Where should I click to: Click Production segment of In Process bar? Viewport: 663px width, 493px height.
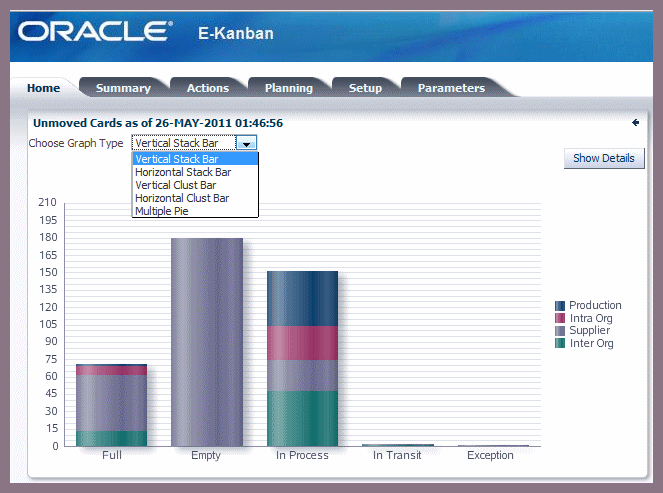pos(302,299)
